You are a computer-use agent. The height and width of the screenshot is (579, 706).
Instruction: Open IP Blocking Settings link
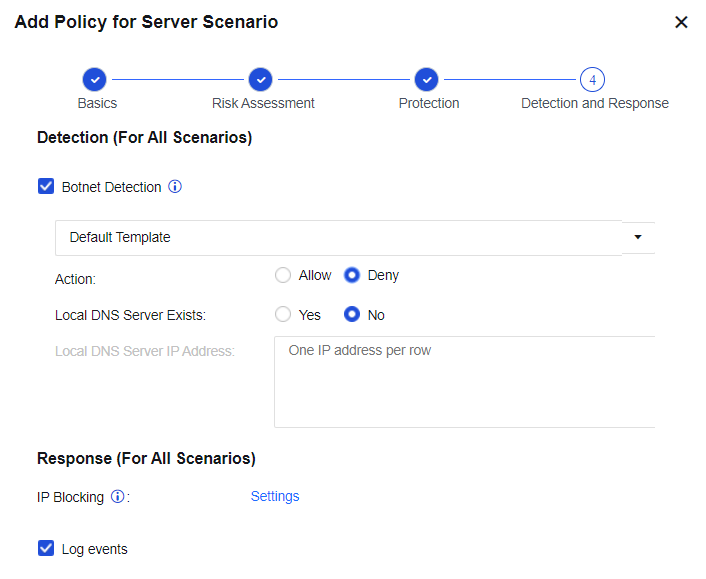(x=275, y=496)
